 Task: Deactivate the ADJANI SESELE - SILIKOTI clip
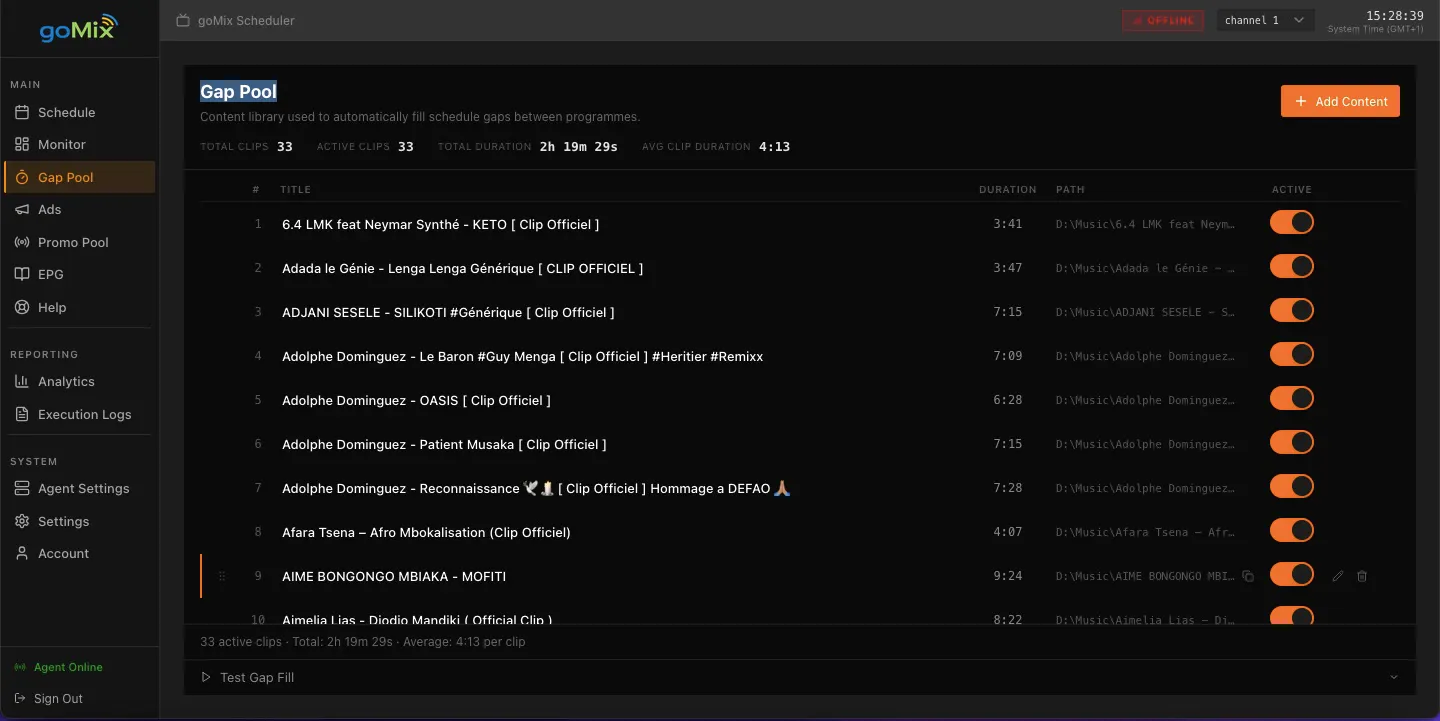(x=1292, y=310)
